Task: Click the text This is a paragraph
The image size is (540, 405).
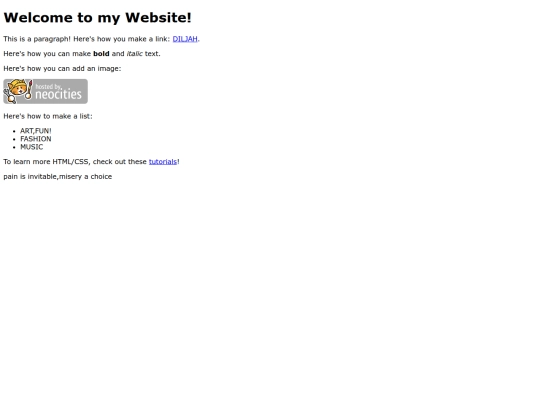Action: (37, 39)
